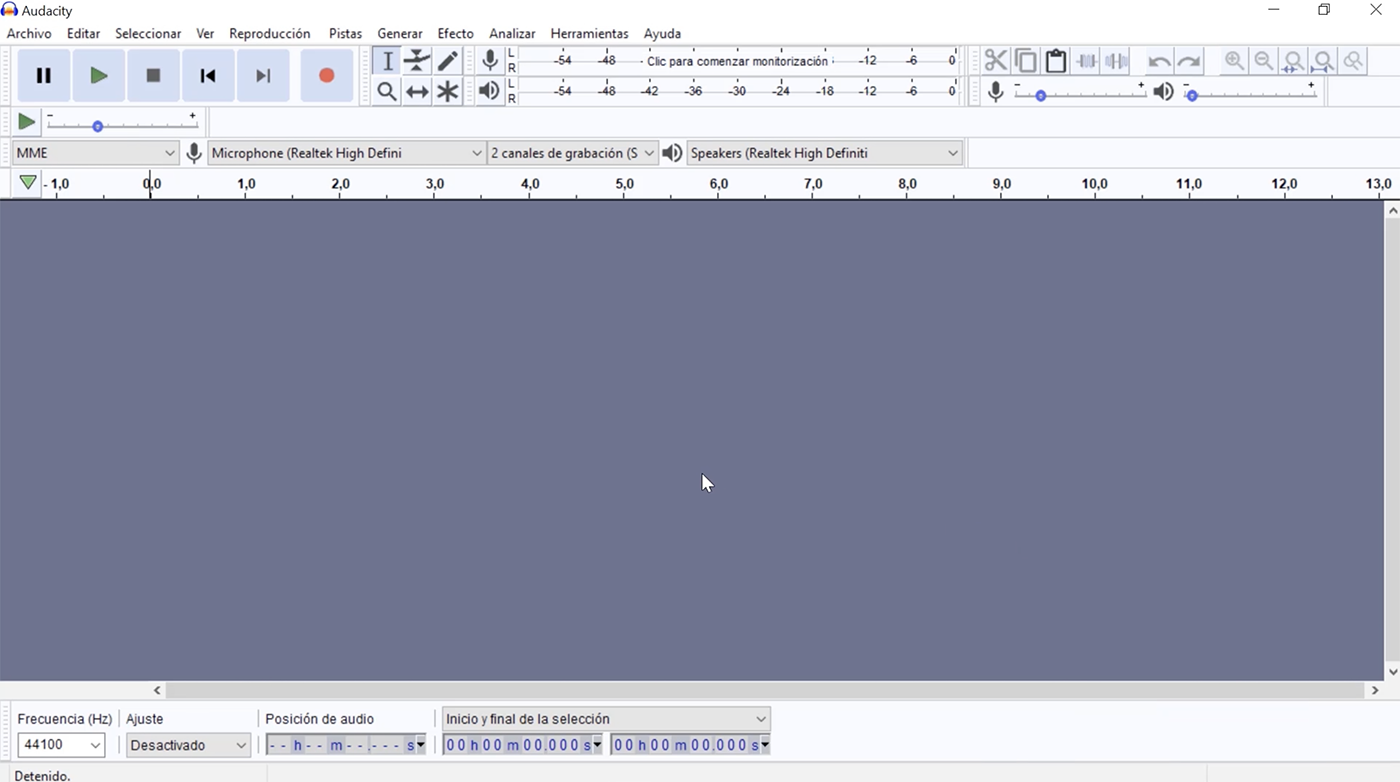The image size is (1400, 782).
Task: Select the Zoom (magnifier) tool
Action: point(387,92)
